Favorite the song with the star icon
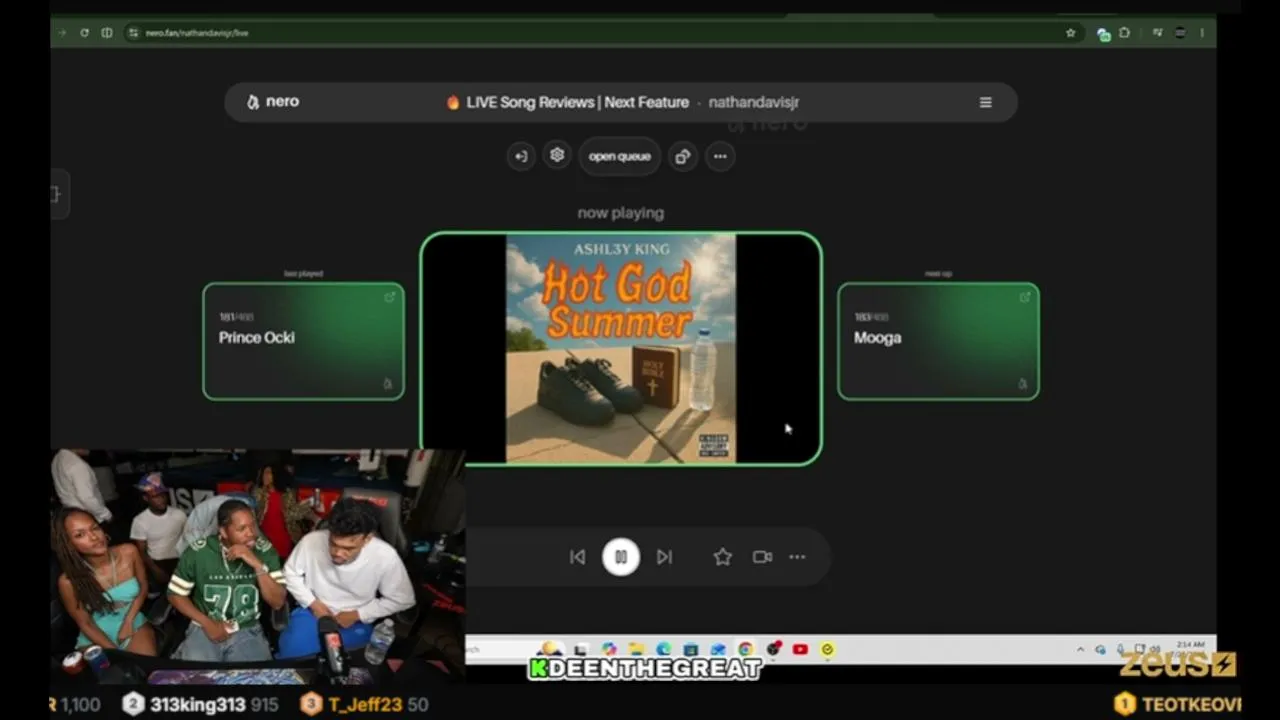This screenshot has height=720, width=1280. point(722,557)
